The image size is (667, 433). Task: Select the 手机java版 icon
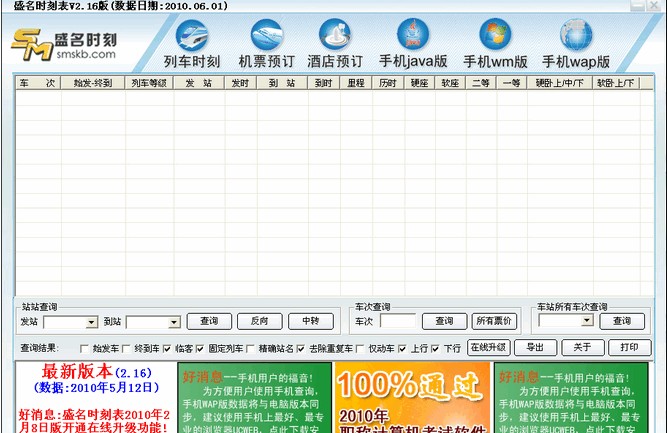coord(412,44)
